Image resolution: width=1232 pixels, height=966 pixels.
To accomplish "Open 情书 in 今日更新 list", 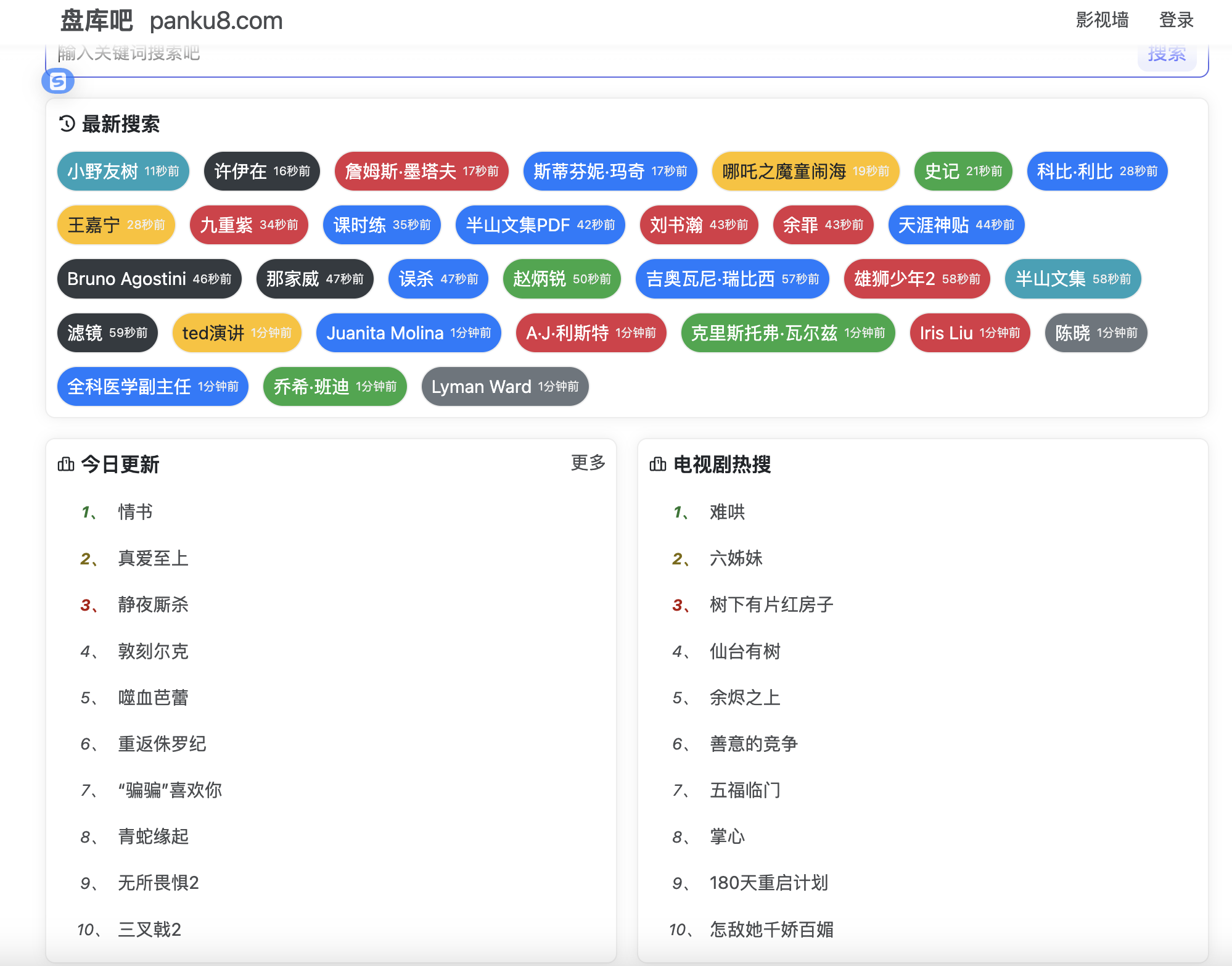I will coord(135,512).
